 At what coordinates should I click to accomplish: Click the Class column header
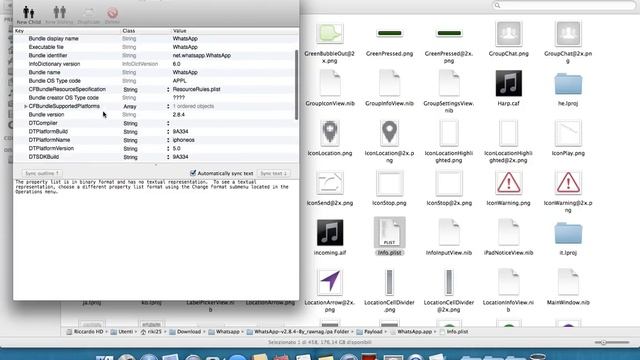(x=146, y=31)
